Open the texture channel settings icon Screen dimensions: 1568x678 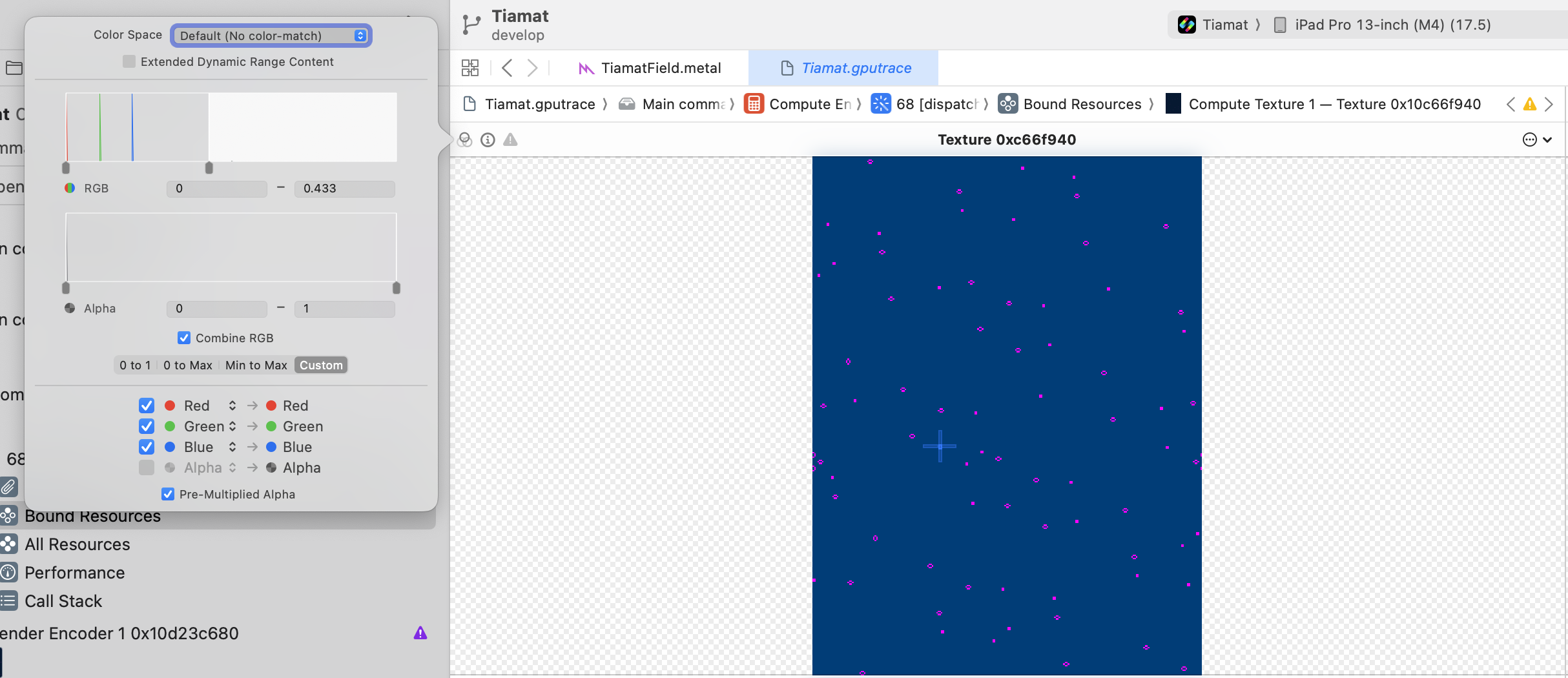(465, 139)
